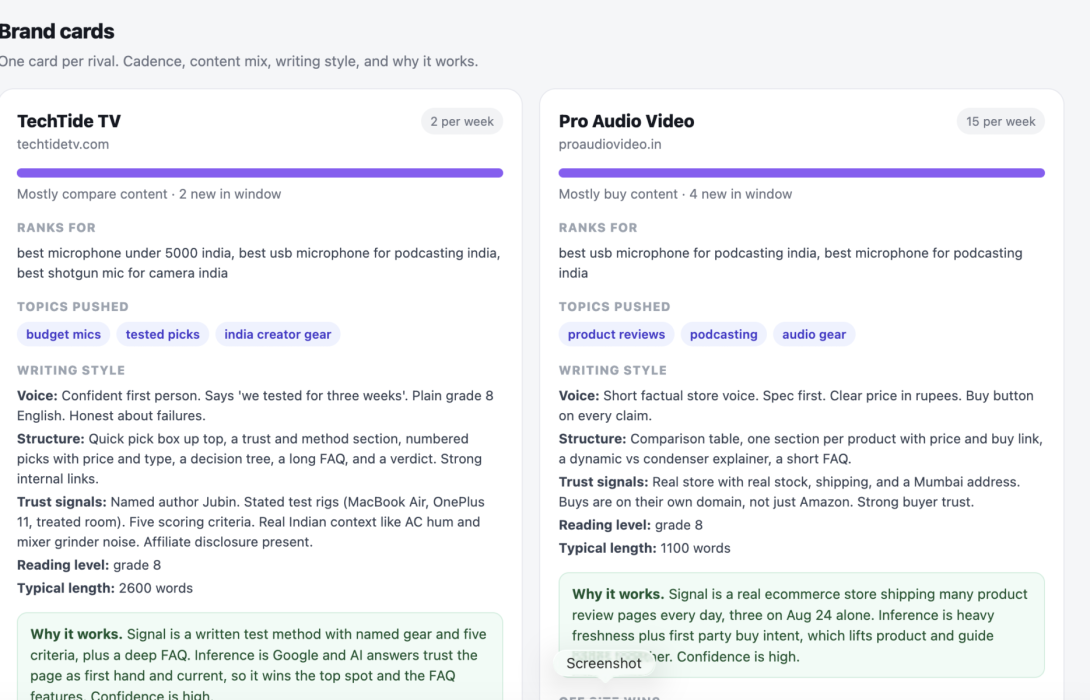The width and height of the screenshot is (1090, 700).
Task: Click the Screenshot tooltip label
Action: coord(603,663)
